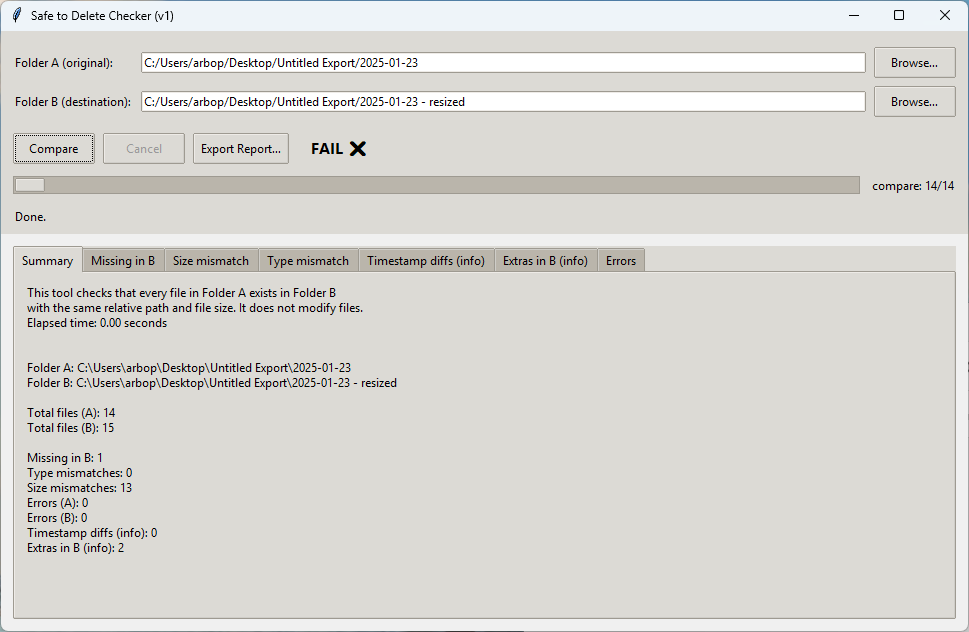This screenshot has width=969, height=632.
Task: Click the Done. status message
Action: click(x=29, y=216)
